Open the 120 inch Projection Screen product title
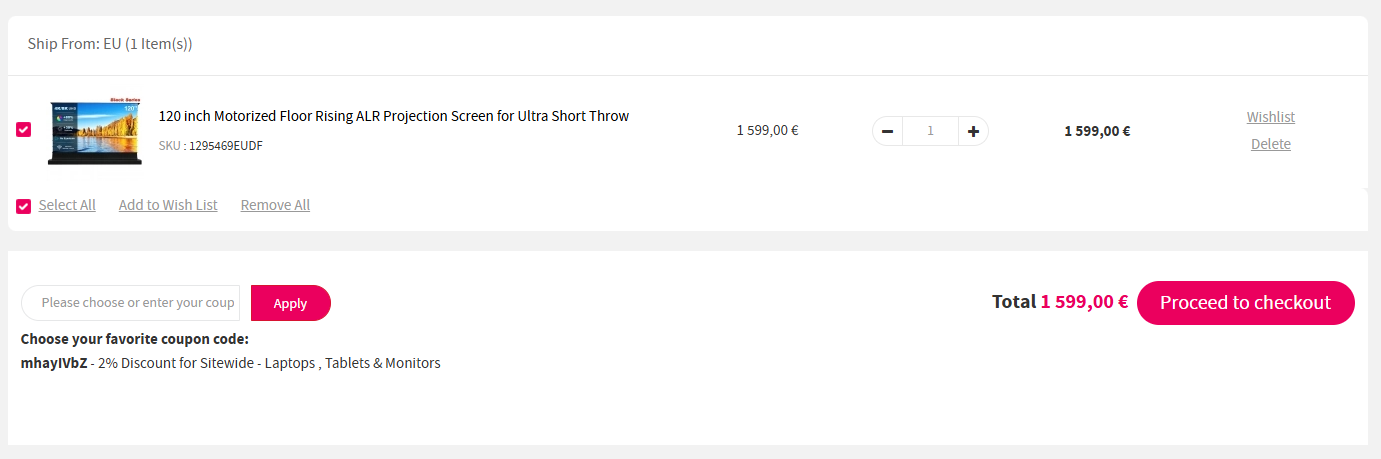The width and height of the screenshot is (1381, 459). (x=393, y=116)
